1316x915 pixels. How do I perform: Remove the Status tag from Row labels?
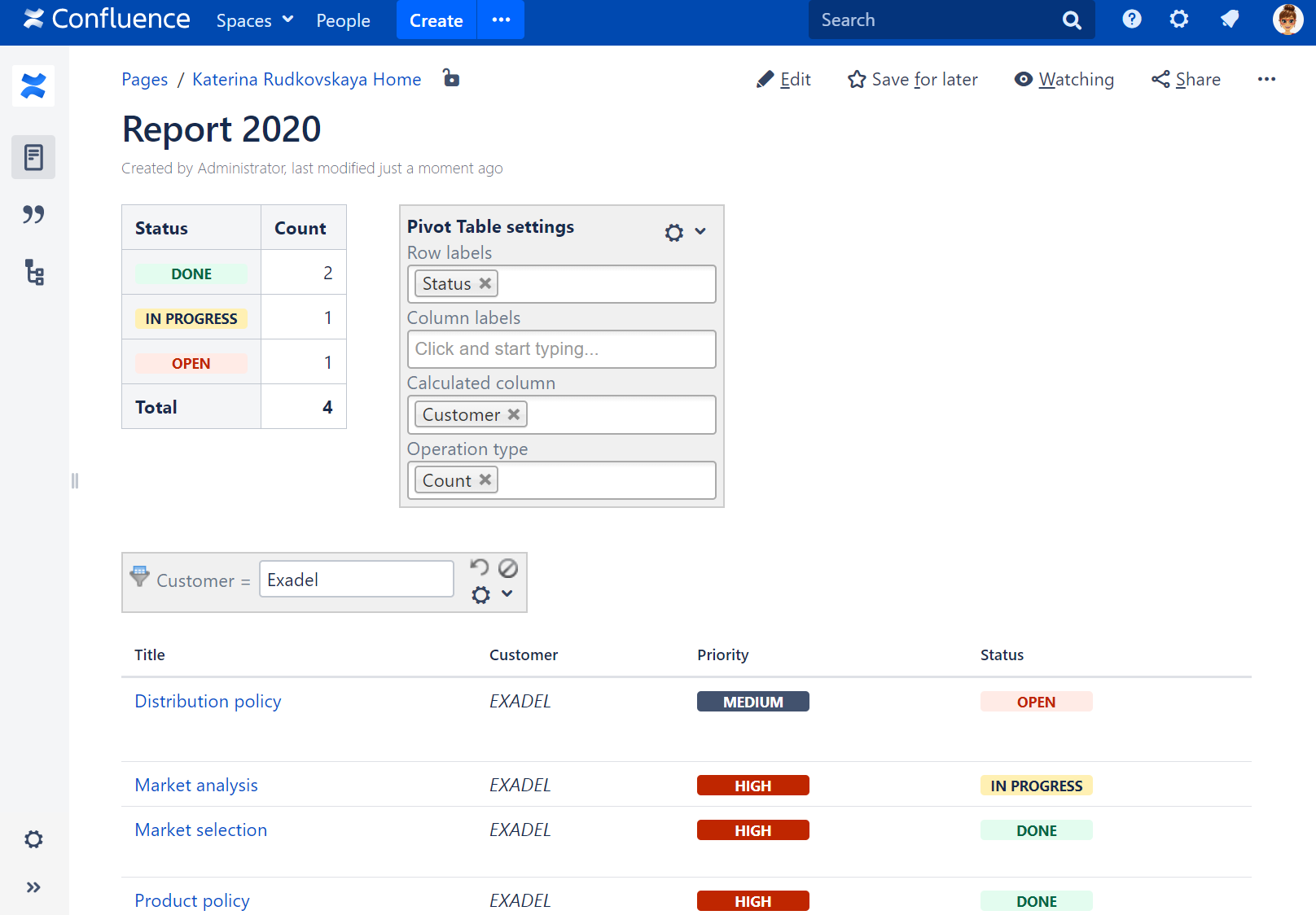click(485, 283)
